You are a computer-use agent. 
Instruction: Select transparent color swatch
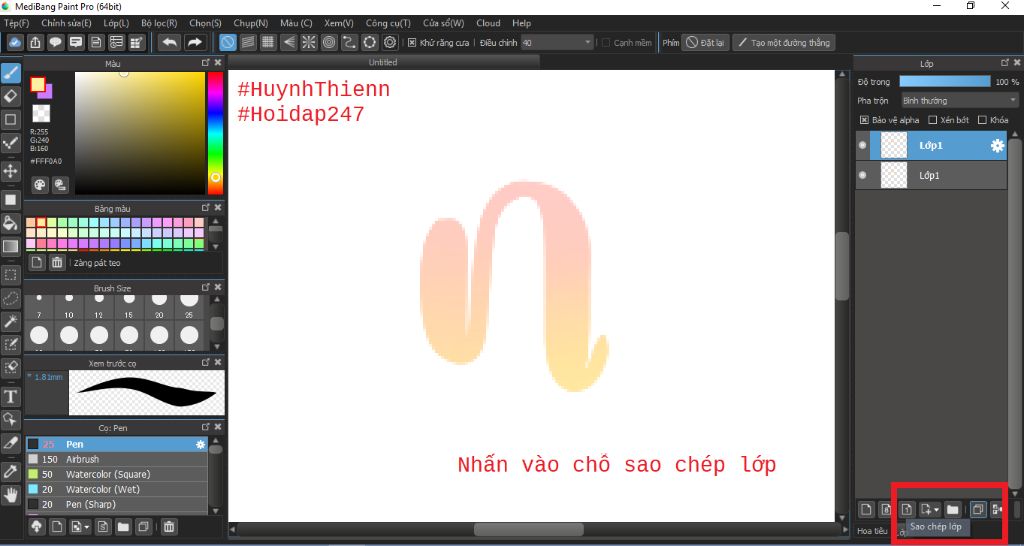pyautogui.click(x=41, y=113)
